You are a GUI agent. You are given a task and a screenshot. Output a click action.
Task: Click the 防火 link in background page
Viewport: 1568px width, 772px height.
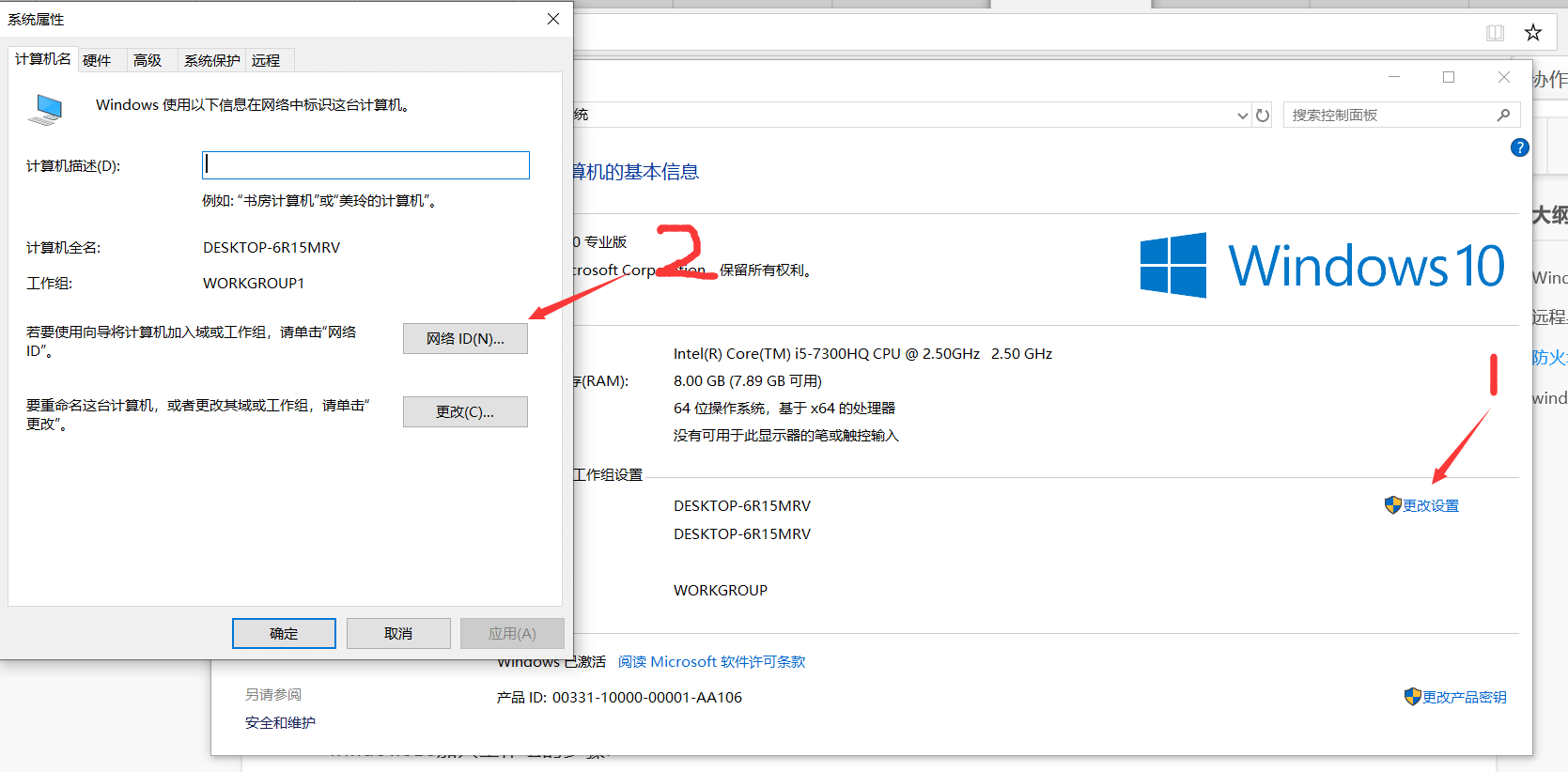click(x=1549, y=358)
